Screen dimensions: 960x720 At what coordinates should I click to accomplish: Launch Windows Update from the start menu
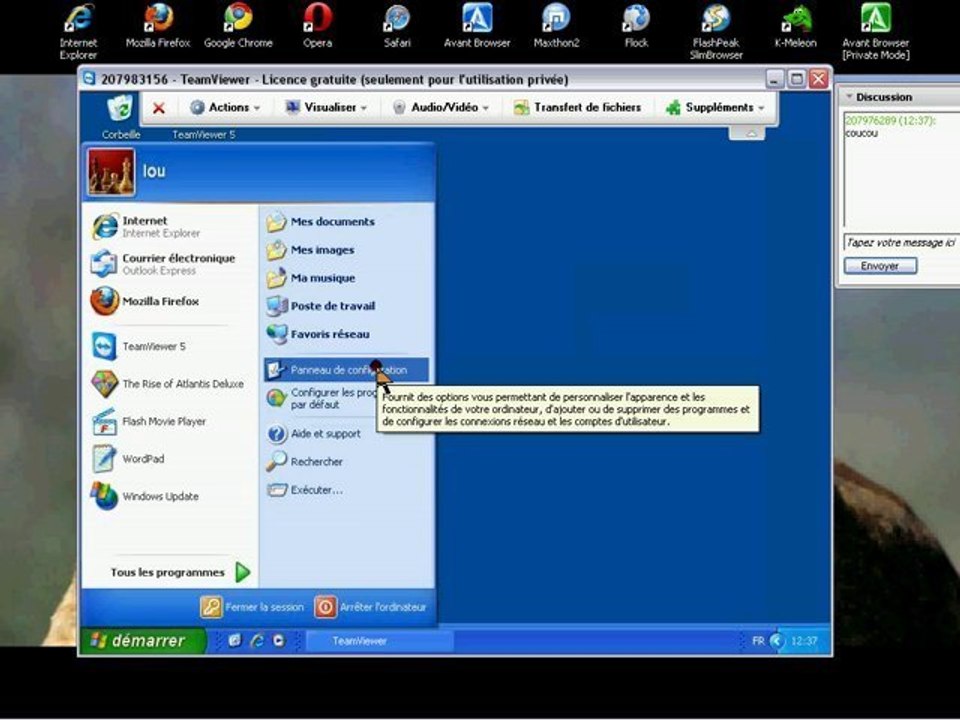coord(145,496)
